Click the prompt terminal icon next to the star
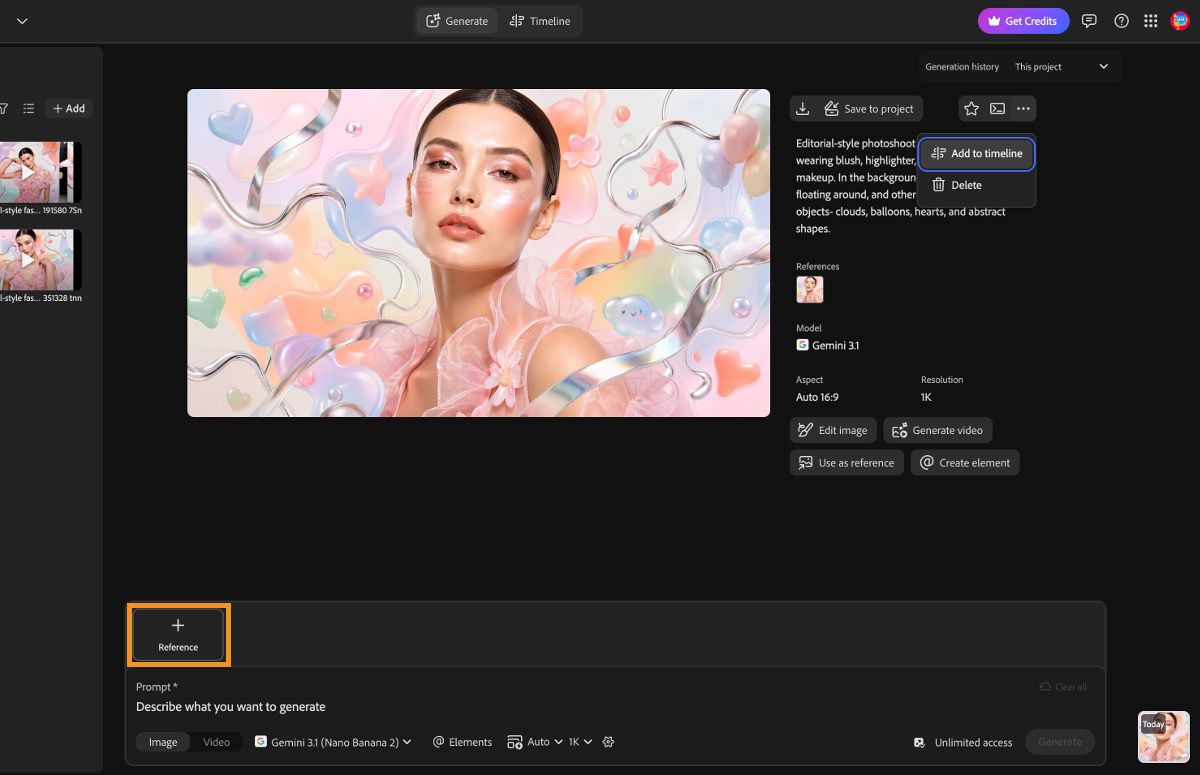Viewport: 1200px width, 775px height. [997, 109]
